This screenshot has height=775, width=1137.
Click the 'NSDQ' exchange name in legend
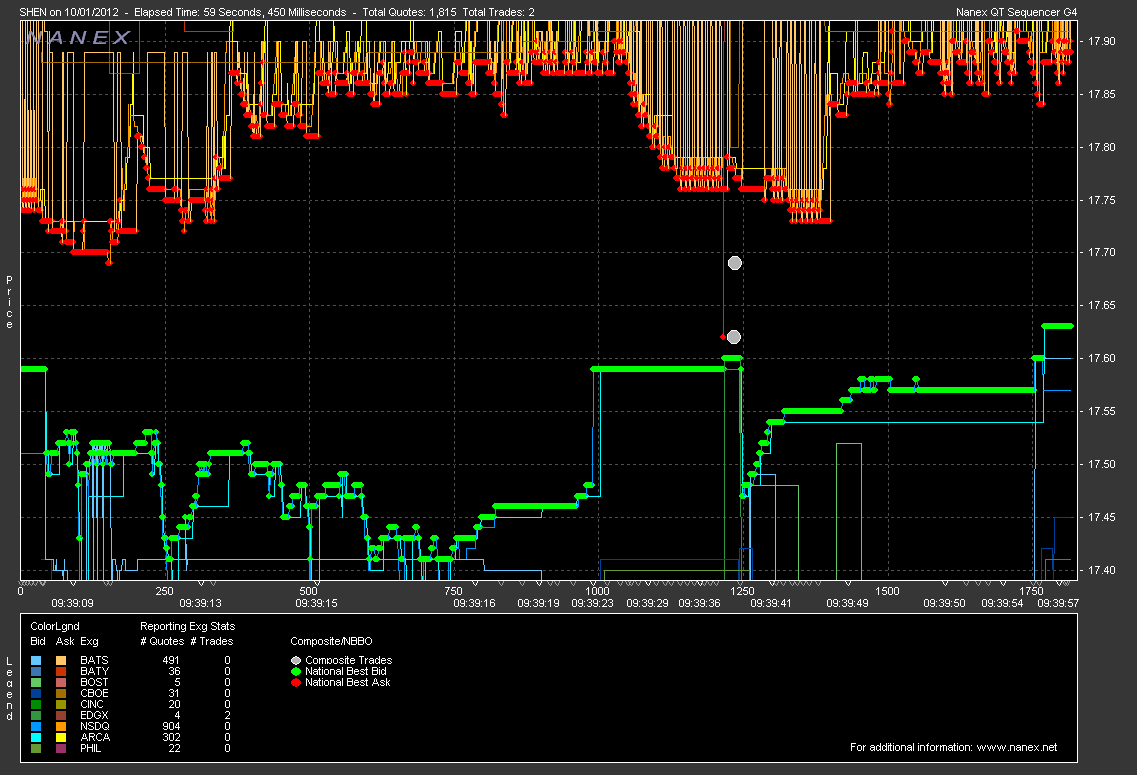(95, 726)
